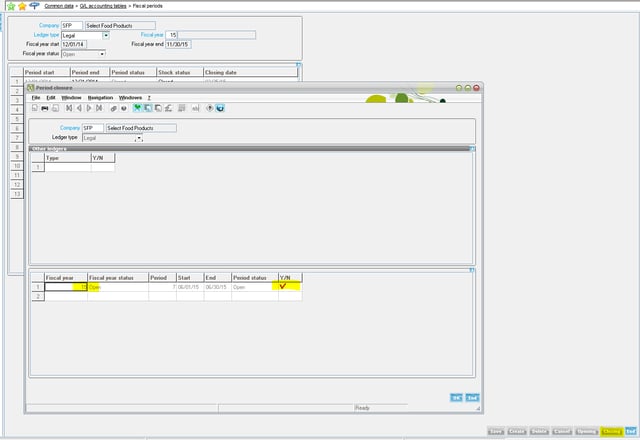The height and width of the screenshot is (440, 640).
Task: Click the print icon in Period closure toolbar
Action: tap(45, 107)
